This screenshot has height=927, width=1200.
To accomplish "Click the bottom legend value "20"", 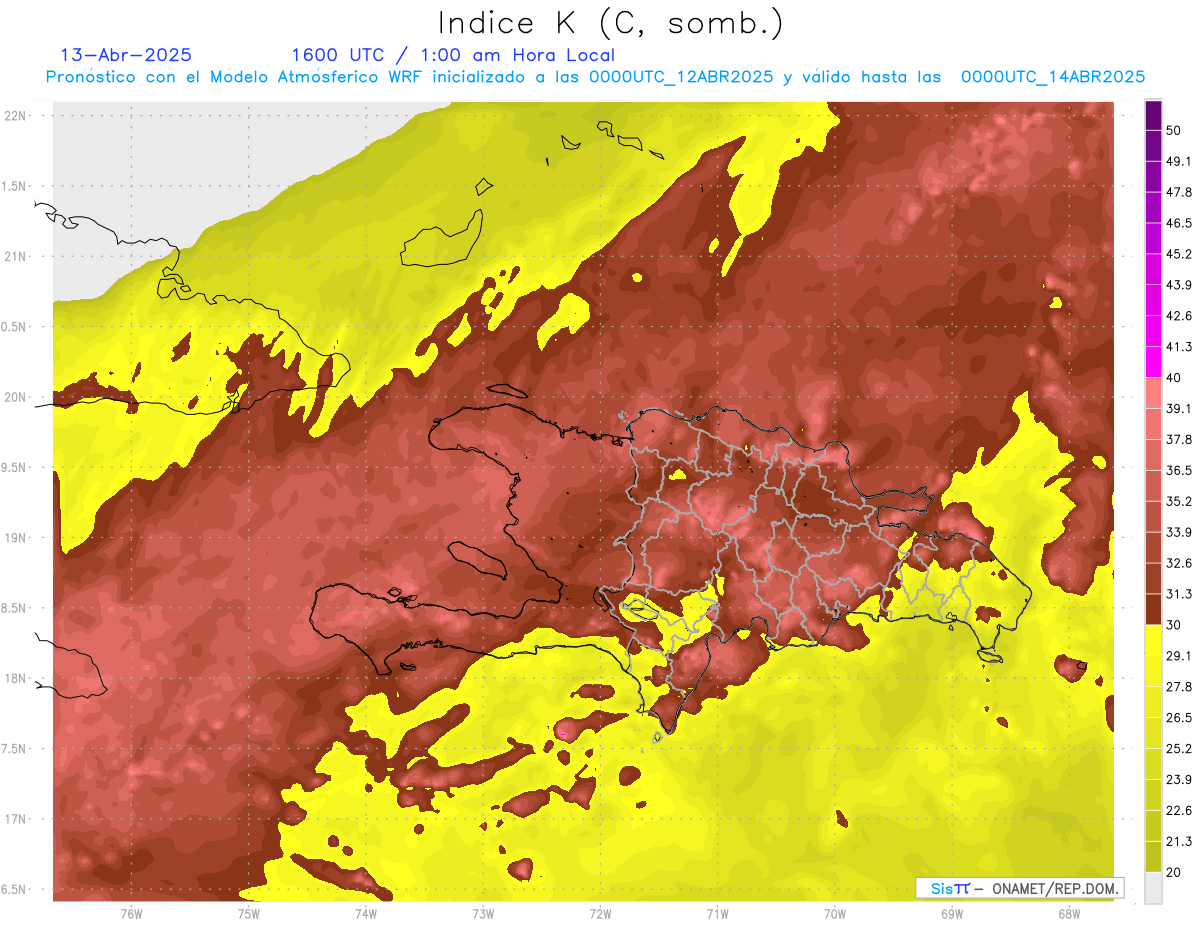I will point(1175,872).
